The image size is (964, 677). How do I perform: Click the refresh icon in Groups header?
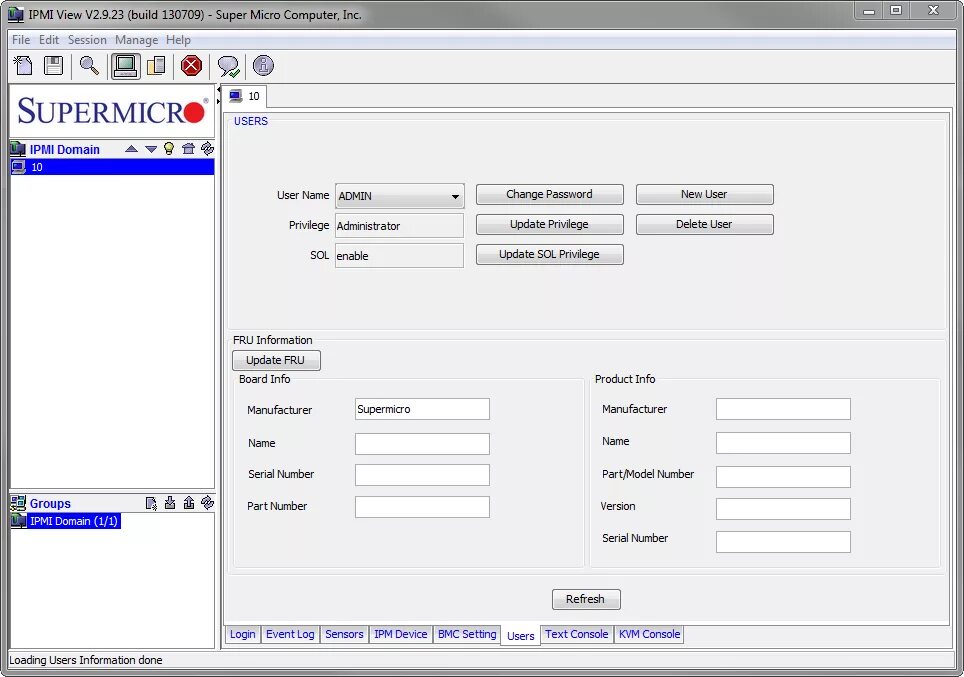(x=207, y=503)
